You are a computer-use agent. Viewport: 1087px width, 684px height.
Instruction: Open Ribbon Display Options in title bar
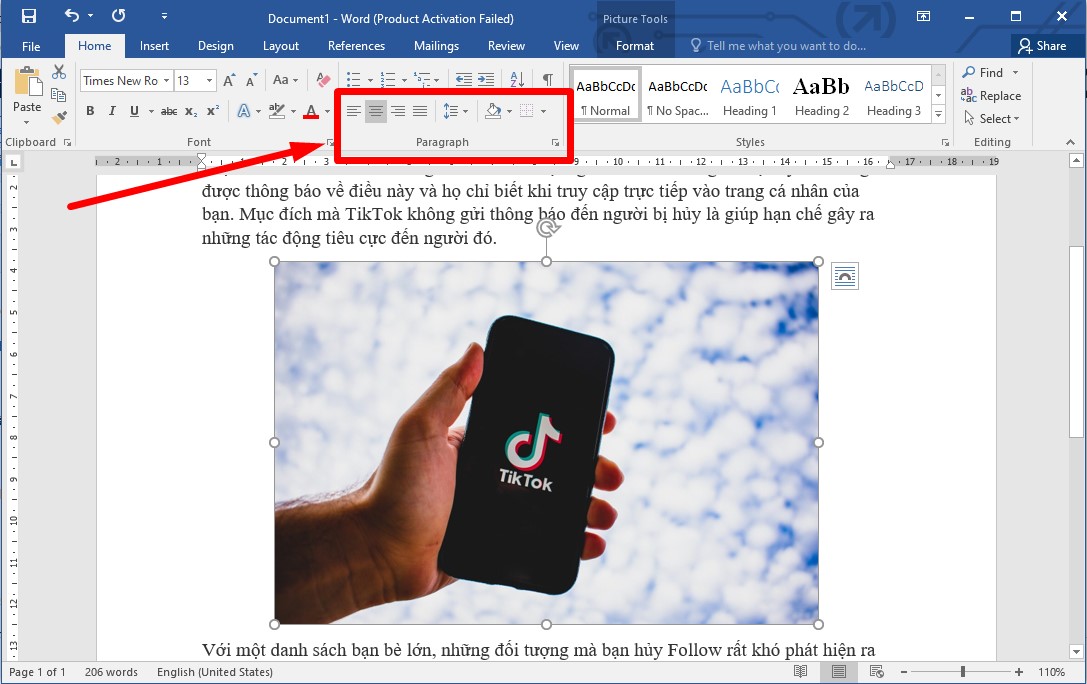[x=923, y=16]
